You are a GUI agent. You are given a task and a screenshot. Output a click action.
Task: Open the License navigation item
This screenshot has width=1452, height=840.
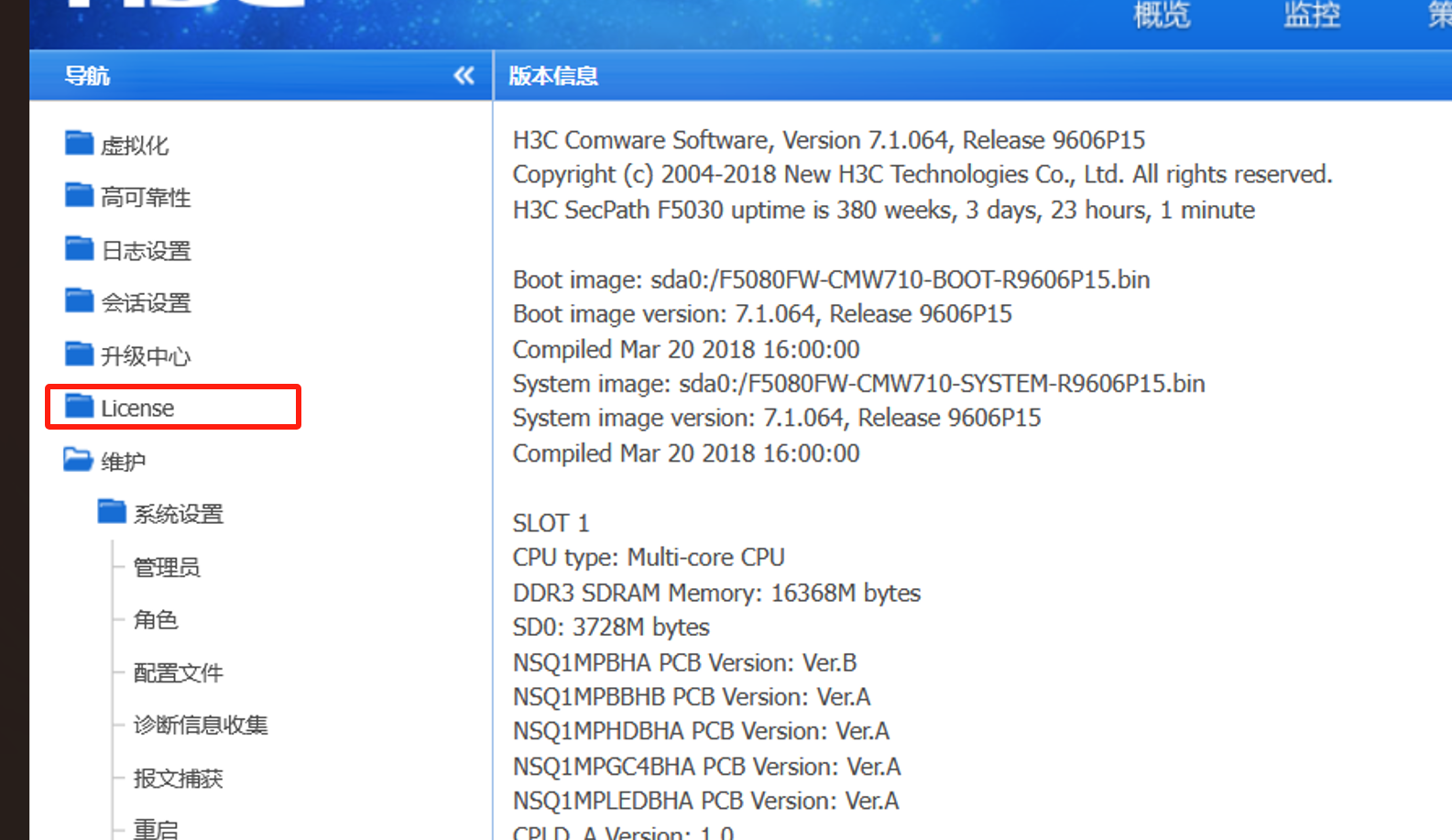(x=137, y=409)
